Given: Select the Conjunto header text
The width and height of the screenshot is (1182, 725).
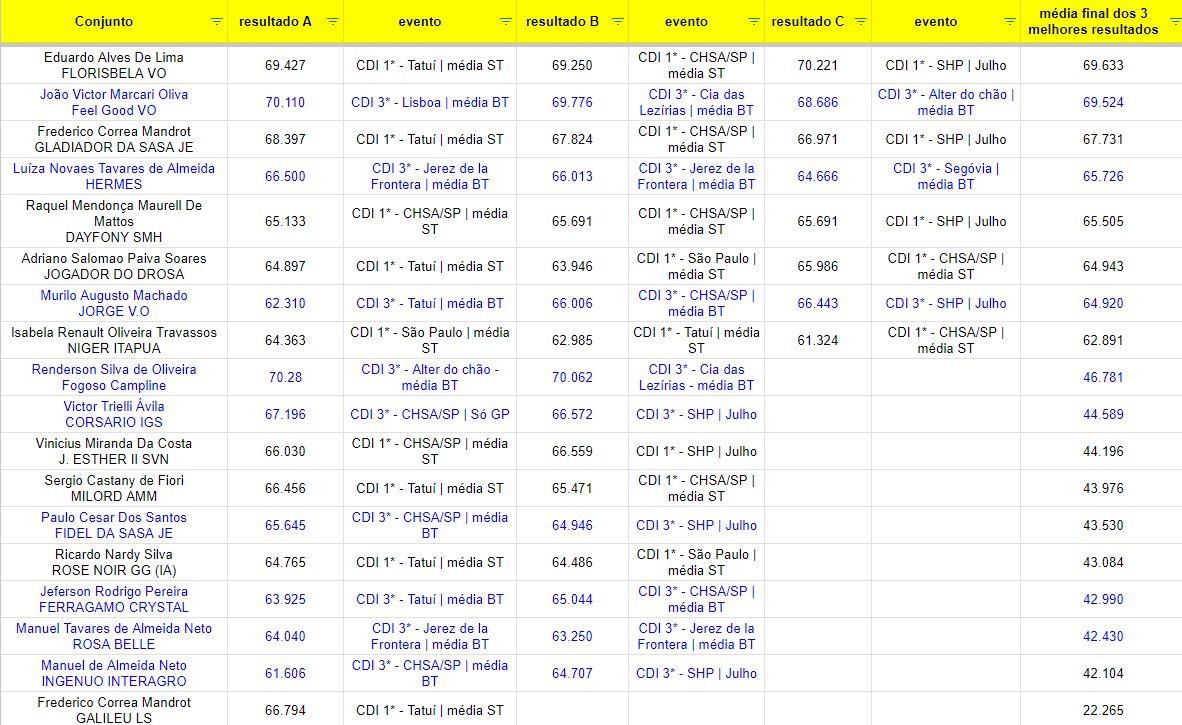Looking at the screenshot, I should coord(103,21).
